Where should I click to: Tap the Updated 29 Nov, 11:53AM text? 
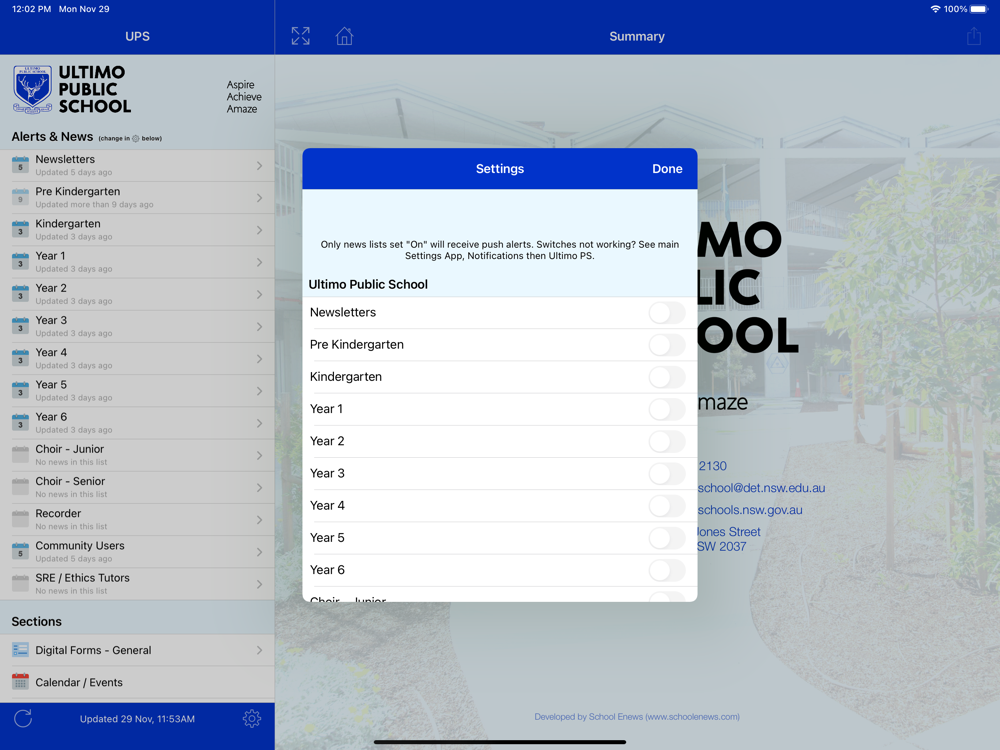pyautogui.click(x=137, y=719)
